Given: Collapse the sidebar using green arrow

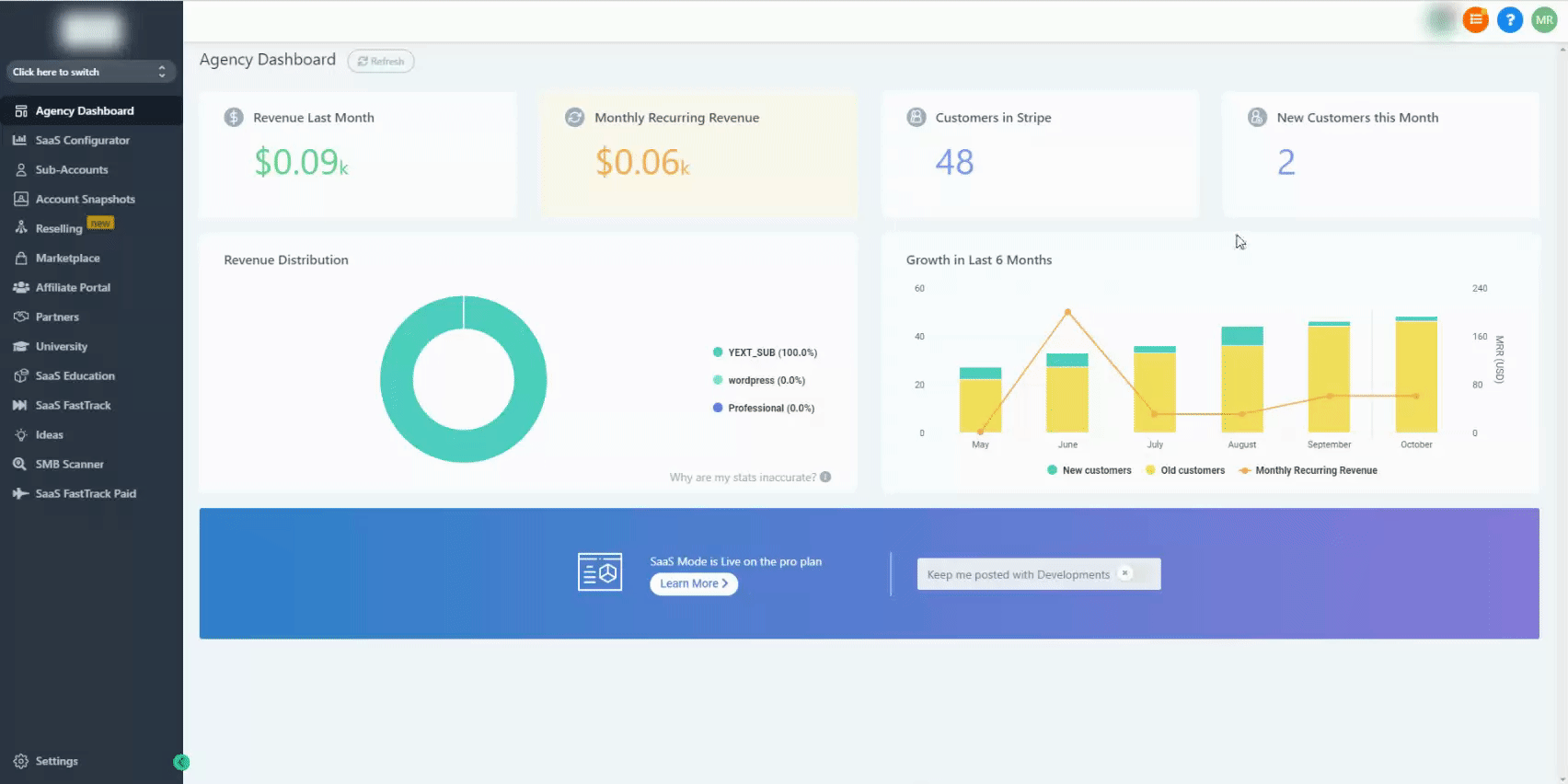Looking at the screenshot, I should [181, 762].
